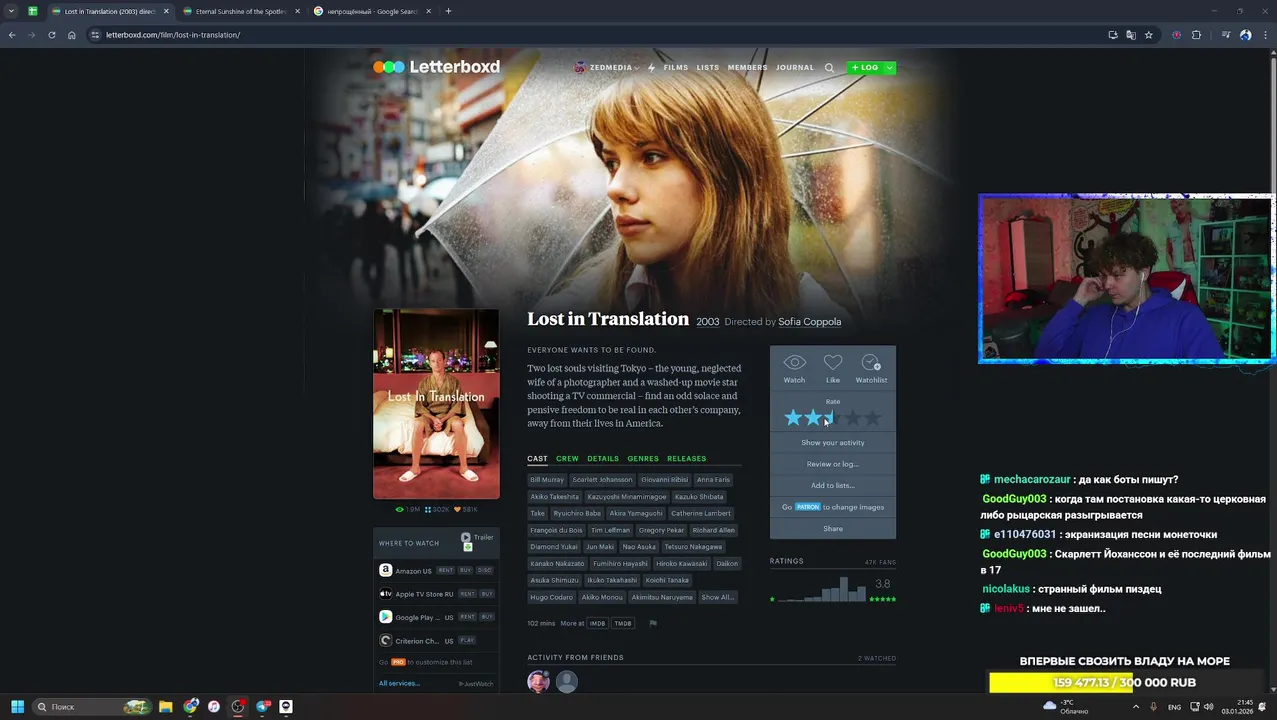Click the PATRON badge
The height and width of the screenshot is (720, 1277).
pos(808,507)
